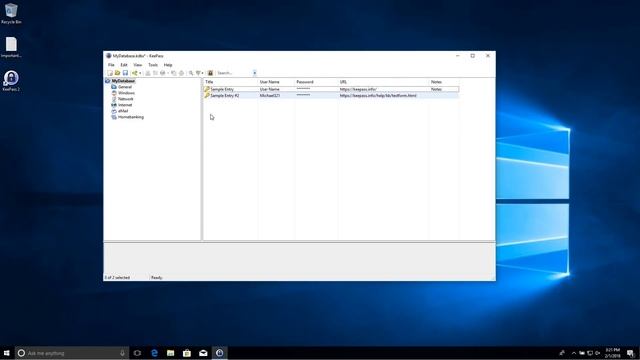640x360 pixels.
Task: Click the Find magnifier toolbar icon
Action: [191, 73]
